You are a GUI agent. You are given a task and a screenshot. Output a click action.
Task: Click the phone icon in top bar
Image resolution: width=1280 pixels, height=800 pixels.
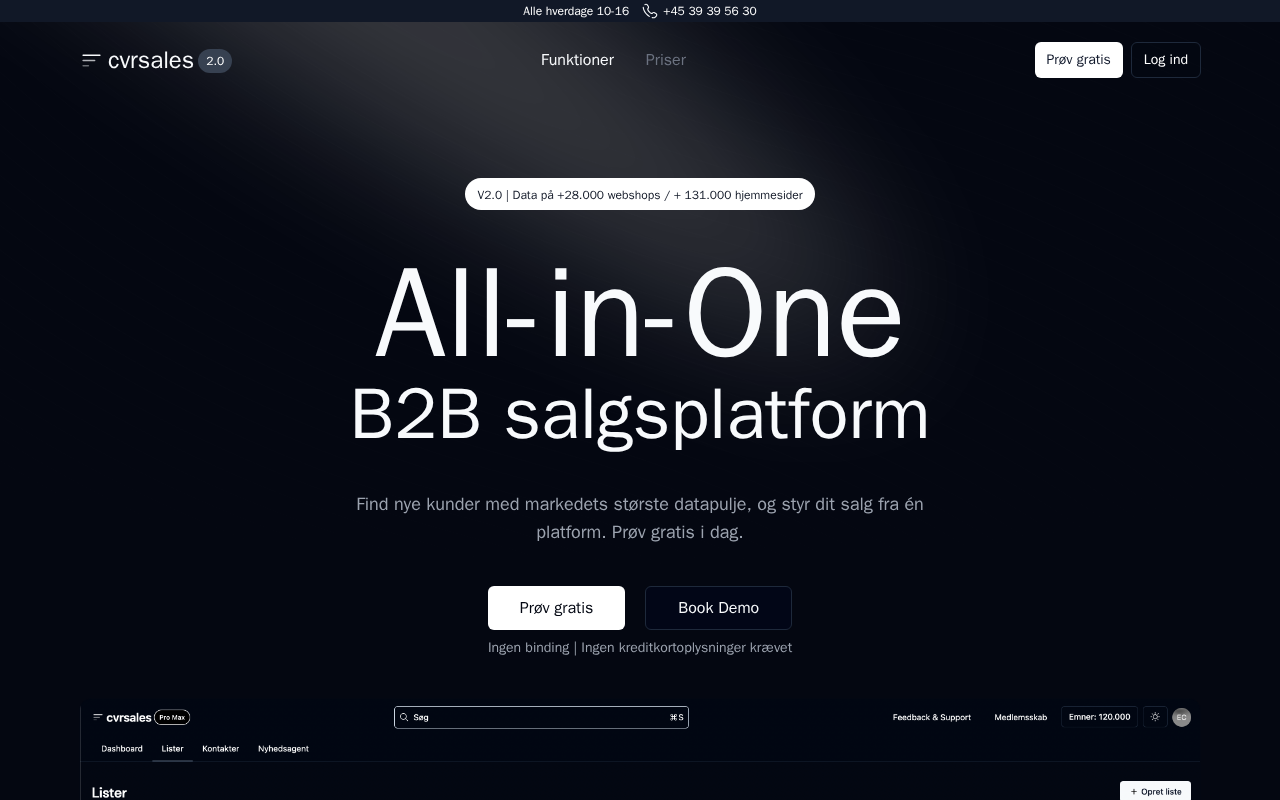pyautogui.click(x=650, y=11)
